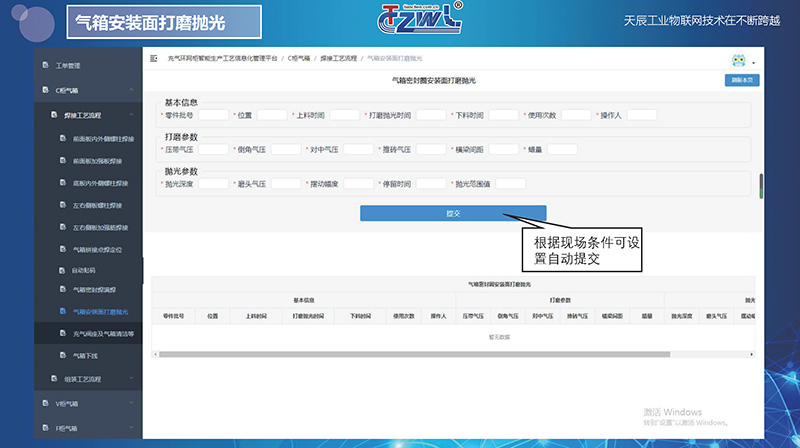The width and height of the screenshot is (800, 448).
Task: Click the 刷新本页 refresh button
Action: click(x=742, y=80)
